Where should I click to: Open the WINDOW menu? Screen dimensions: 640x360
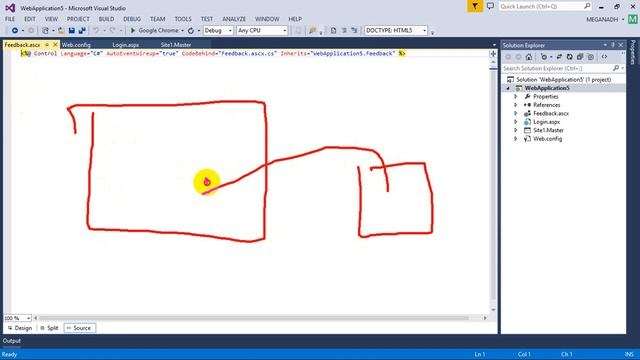coord(267,19)
